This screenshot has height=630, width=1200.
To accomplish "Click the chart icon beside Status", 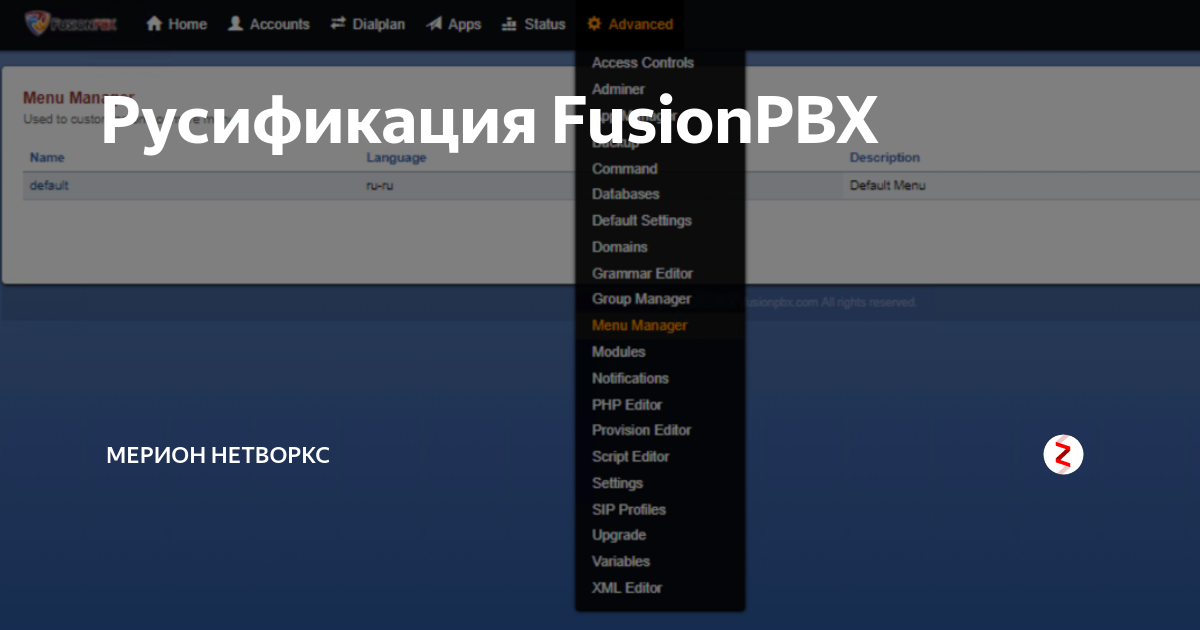I will (510, 24).
